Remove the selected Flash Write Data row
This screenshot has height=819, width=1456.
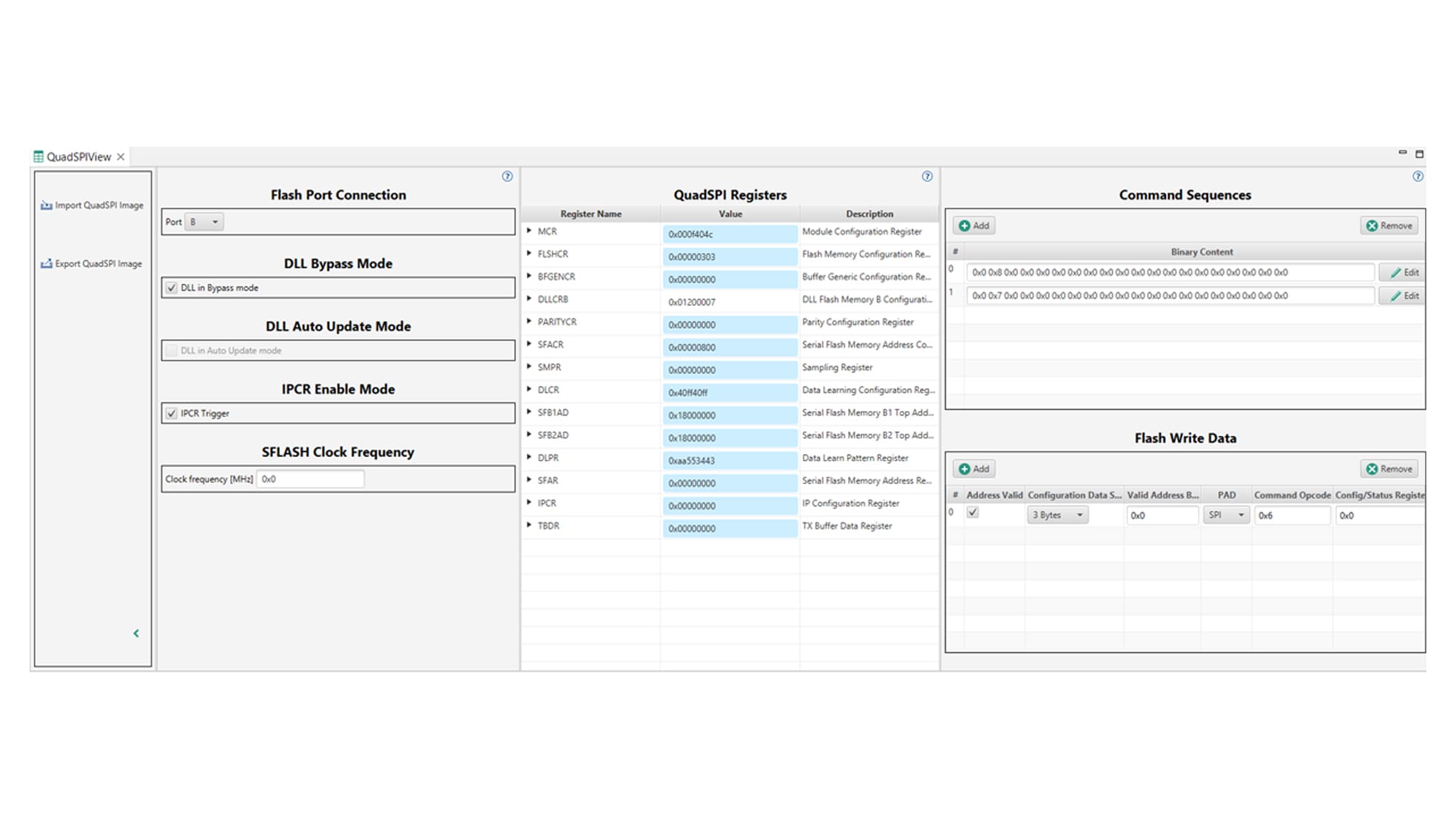pyautogui.click(x=1389, y=469)
